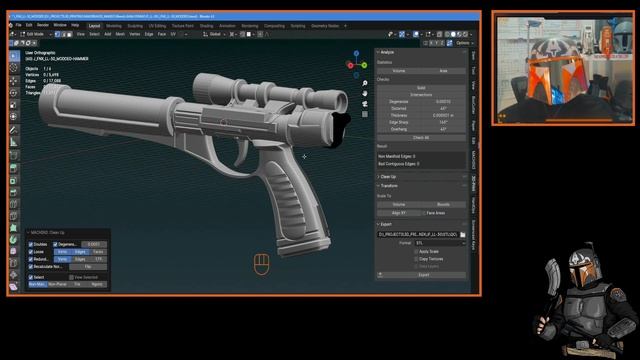Toggle the Degenerate checkbox in Clean Up
Viewport: 640px width, 360px height.
55,244
